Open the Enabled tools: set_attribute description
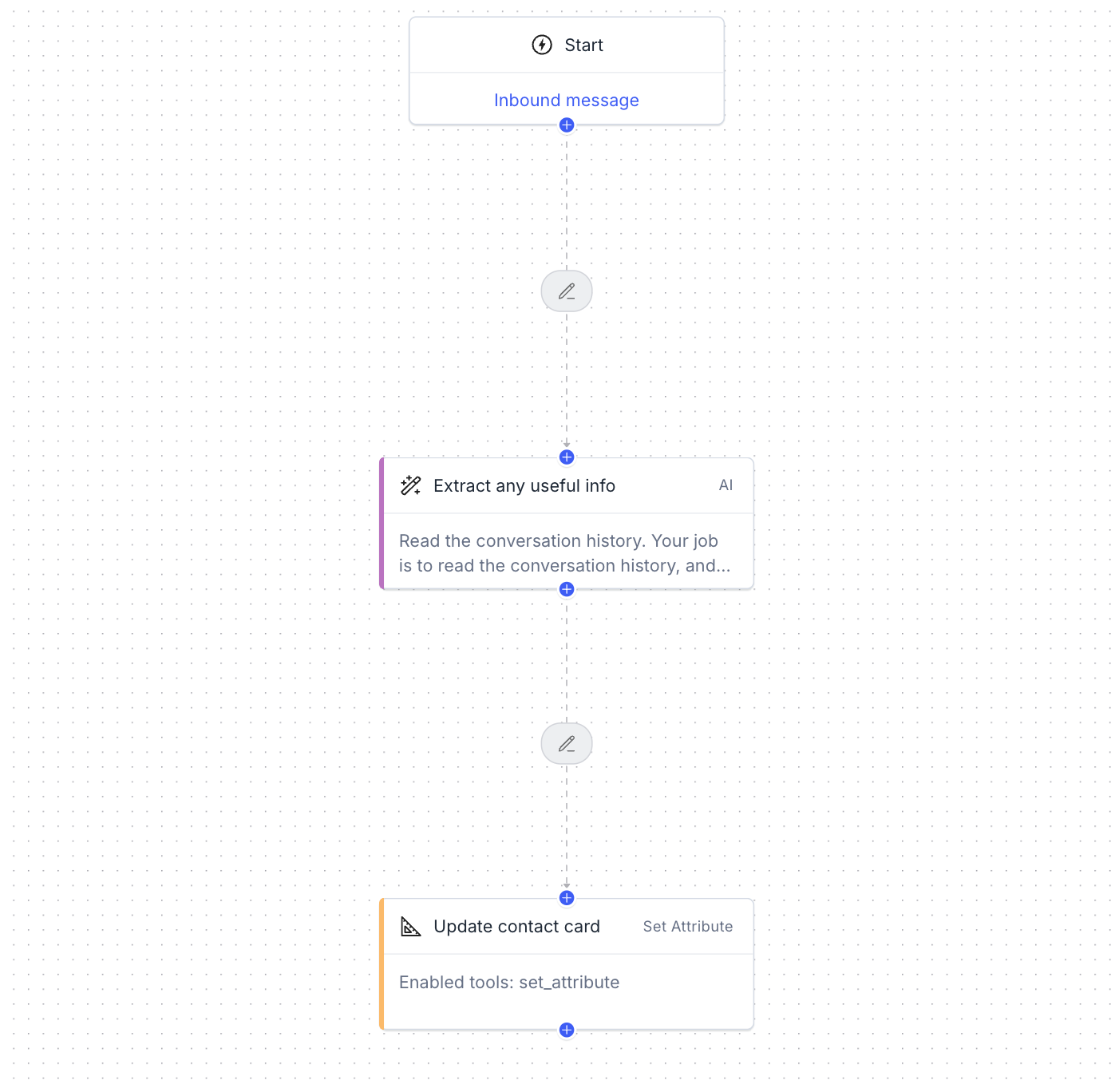The width and height of the screenshot is (1119, 1092). tap(509, 982)
